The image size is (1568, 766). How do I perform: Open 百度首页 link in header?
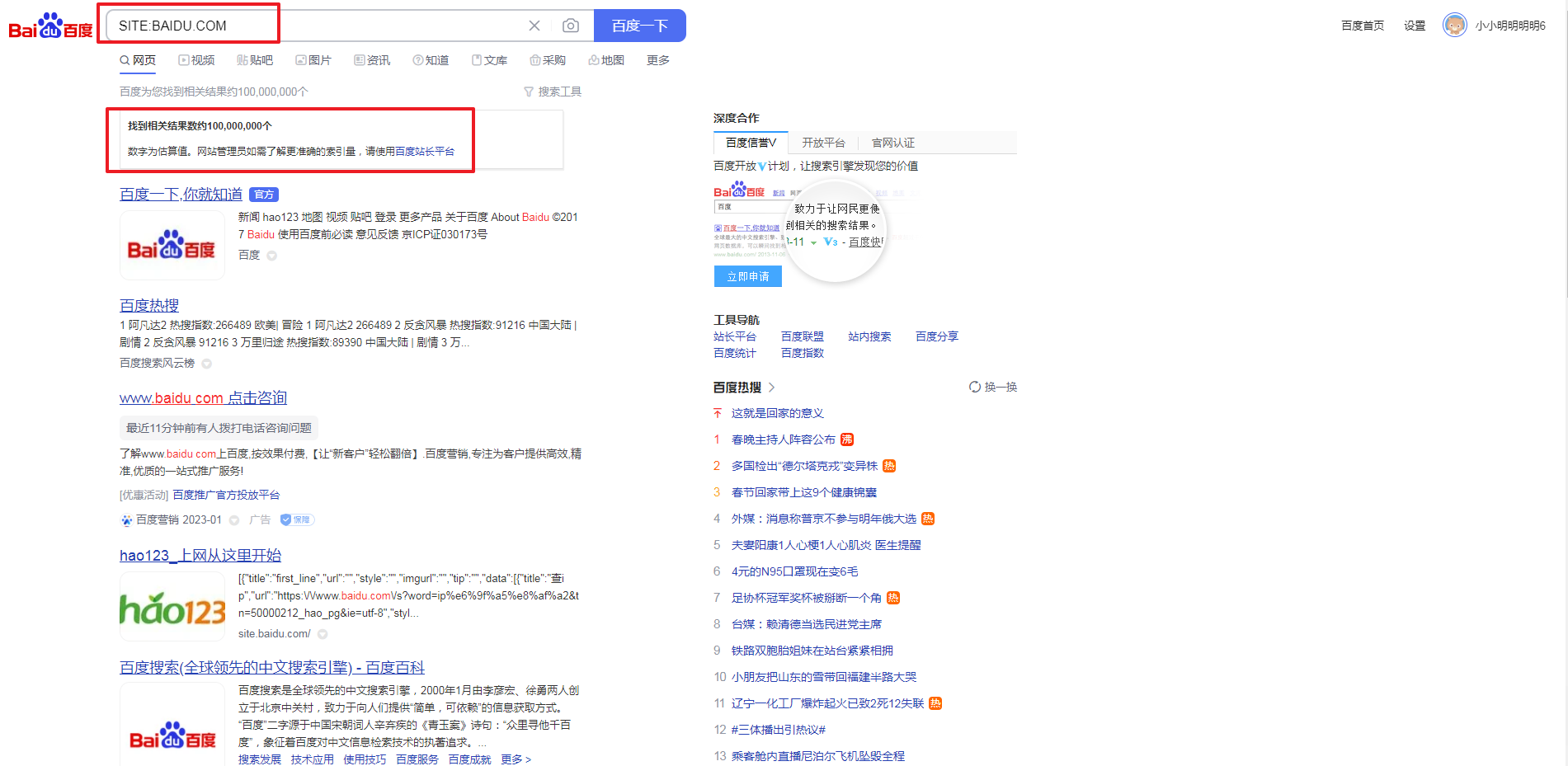point(1363,26)
